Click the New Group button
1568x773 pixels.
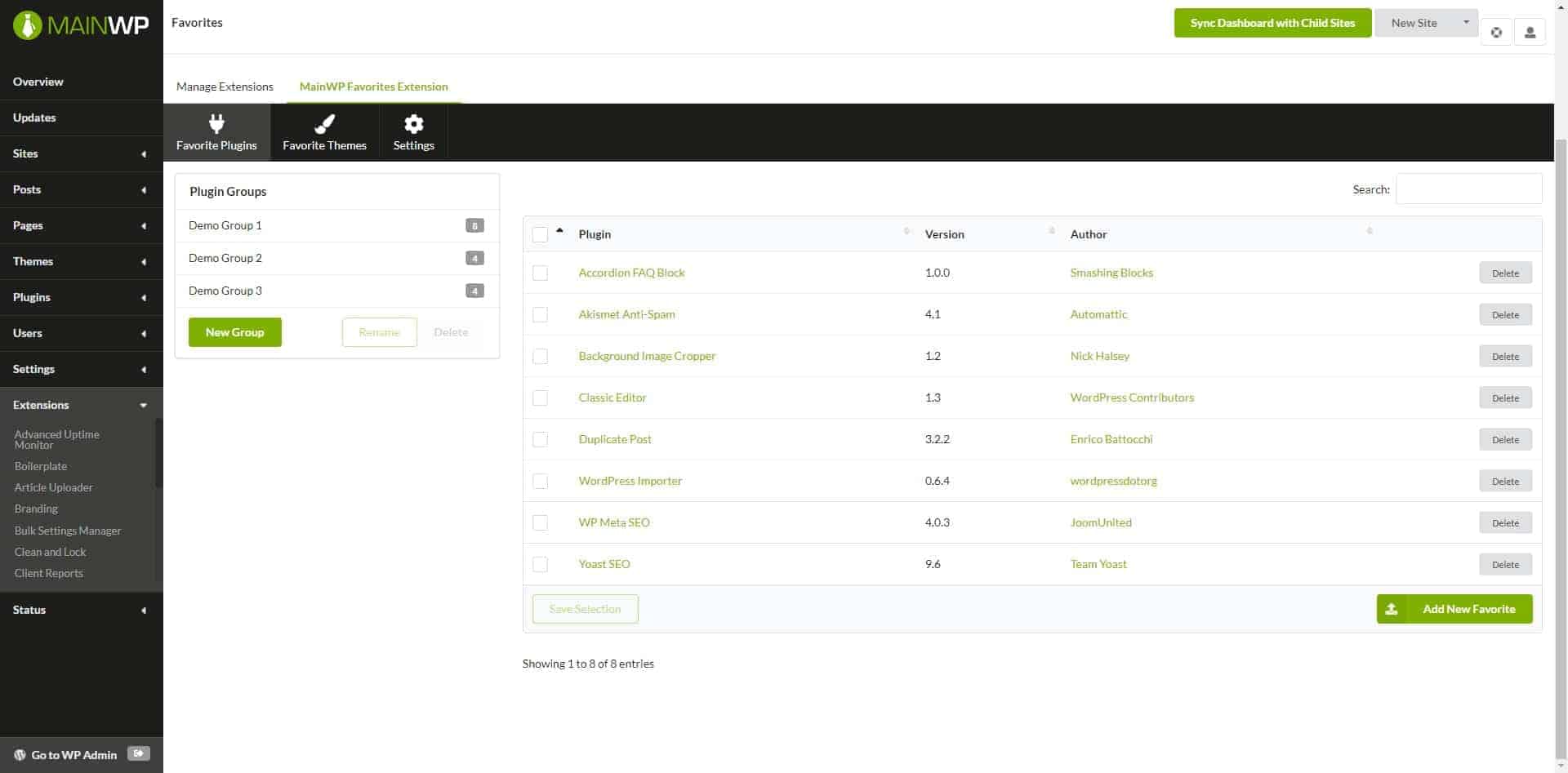[x=234, y=332]
